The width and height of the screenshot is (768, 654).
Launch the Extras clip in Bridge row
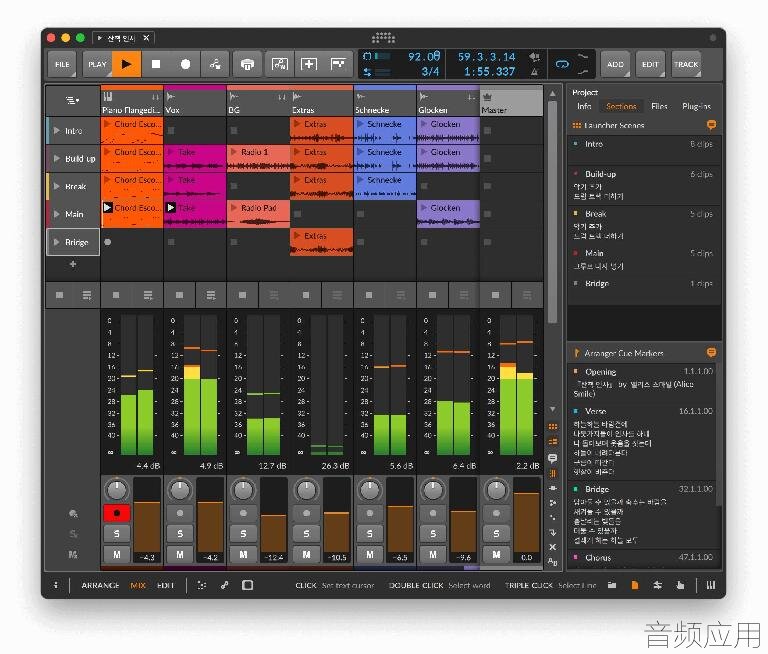pos(297,236)
